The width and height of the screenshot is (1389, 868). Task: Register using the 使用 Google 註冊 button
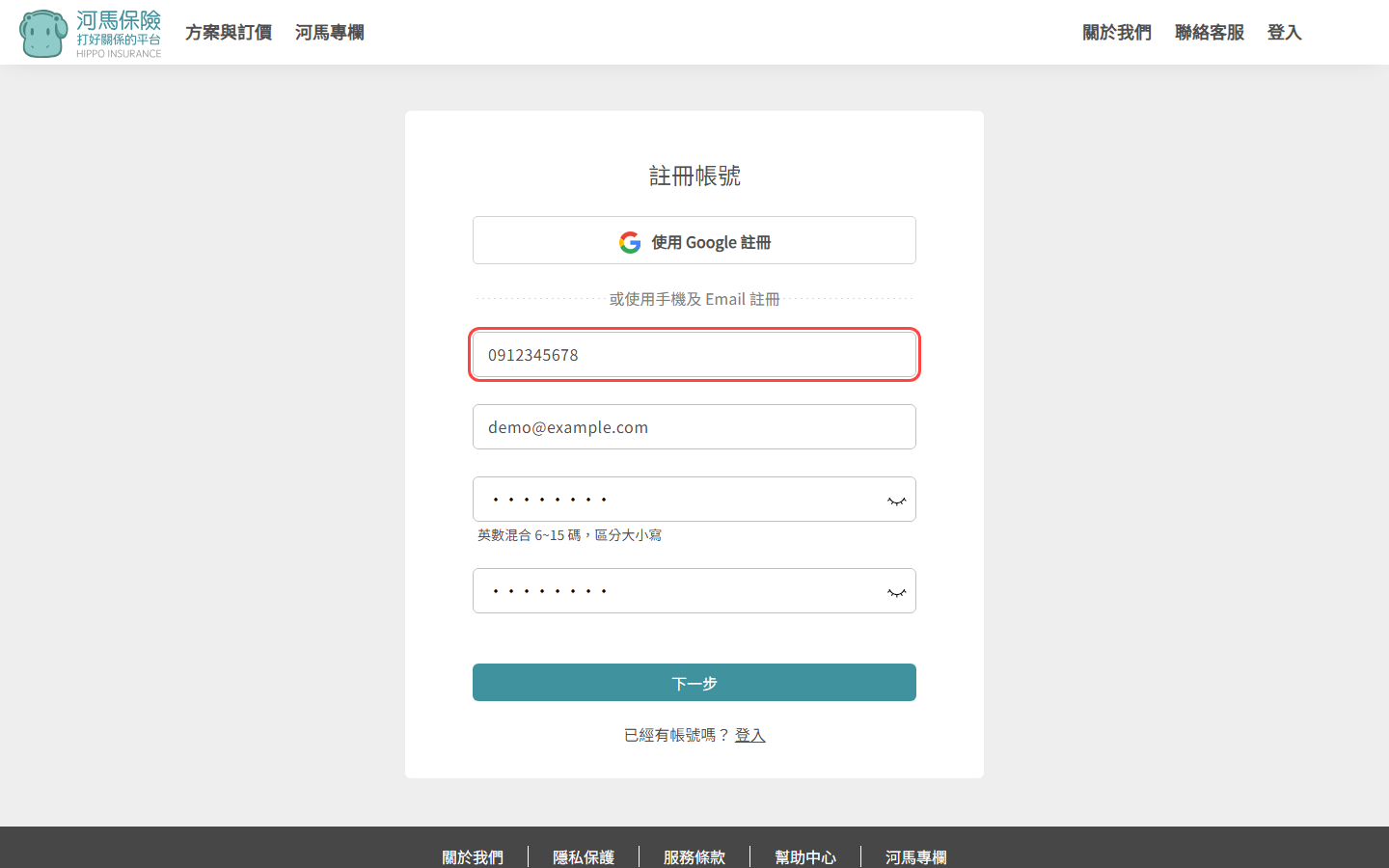[x=694, y=241]
